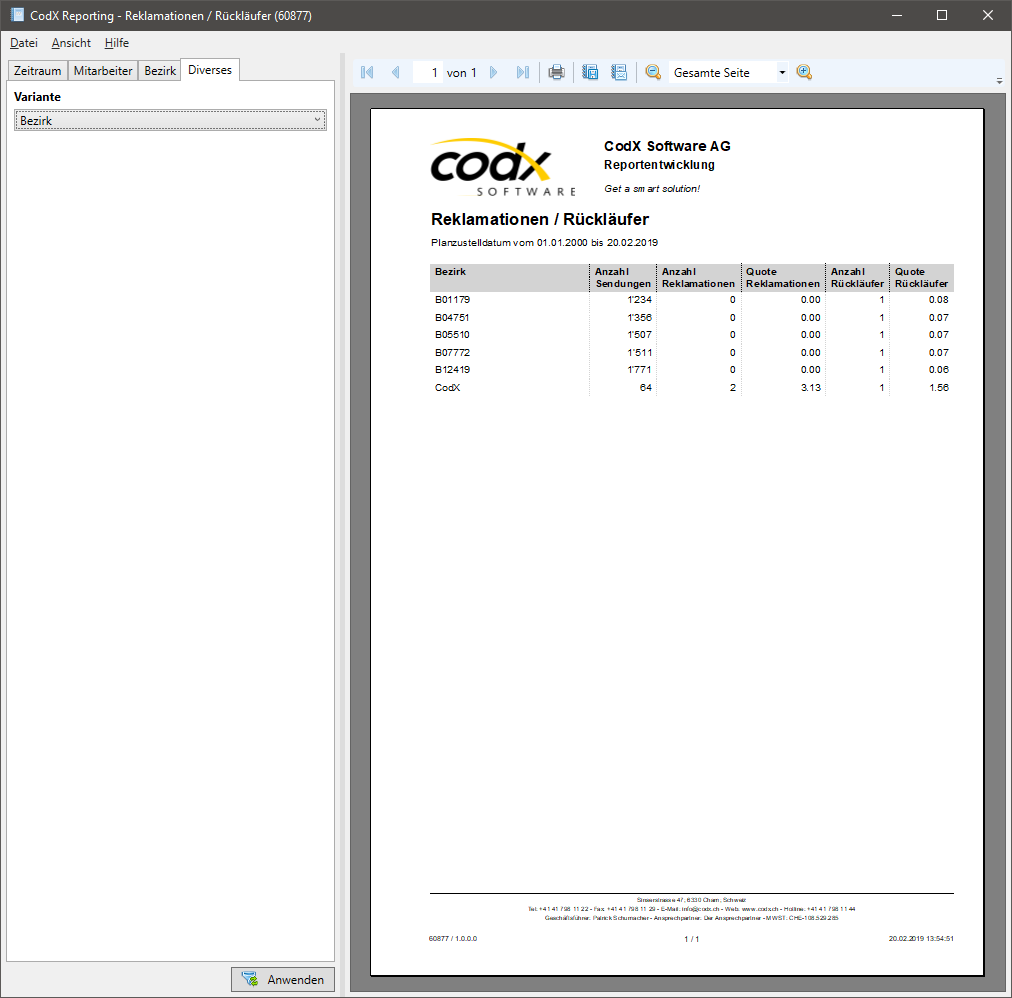Export the report to a file

590,72
